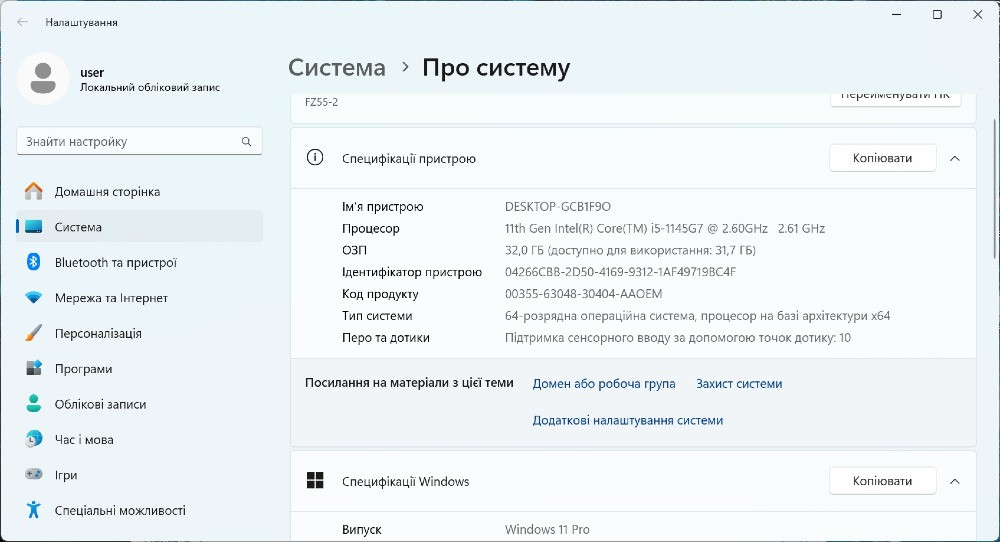Open Мережа та Інтернет Wi-Fi icon
Image resolution: width=1000 pixels, height=542 pixels.
click(34, 298)
